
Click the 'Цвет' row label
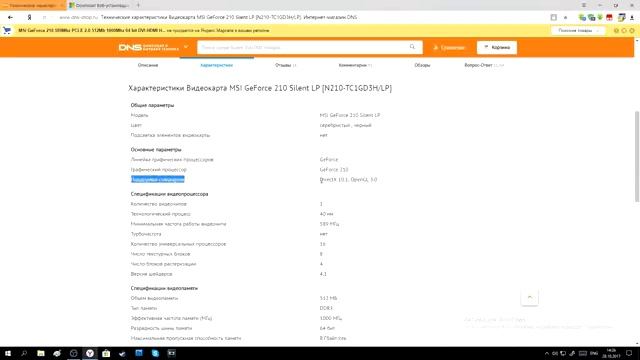(x=136, y=125)
